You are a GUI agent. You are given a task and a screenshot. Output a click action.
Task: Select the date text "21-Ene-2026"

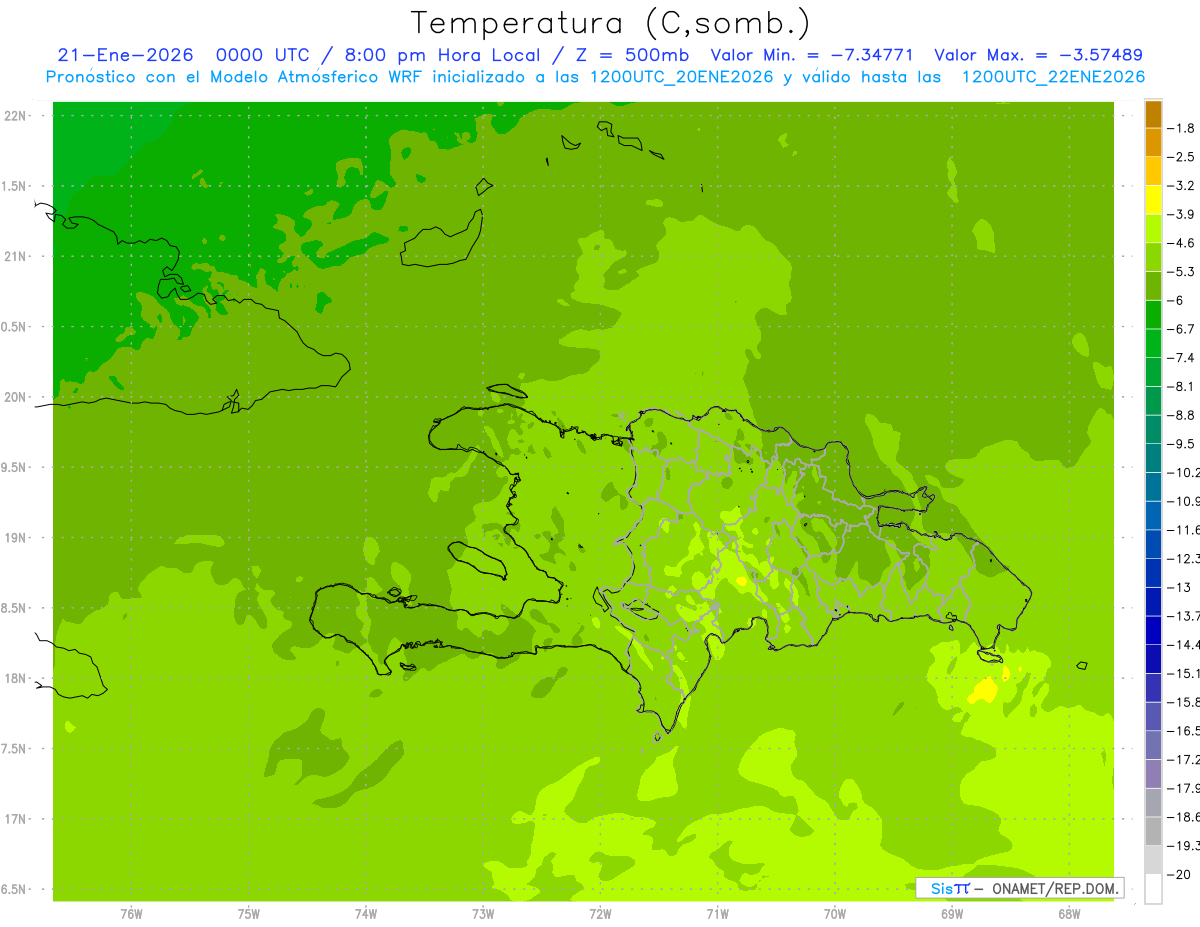pyautogui.click(x=125, y=55)
